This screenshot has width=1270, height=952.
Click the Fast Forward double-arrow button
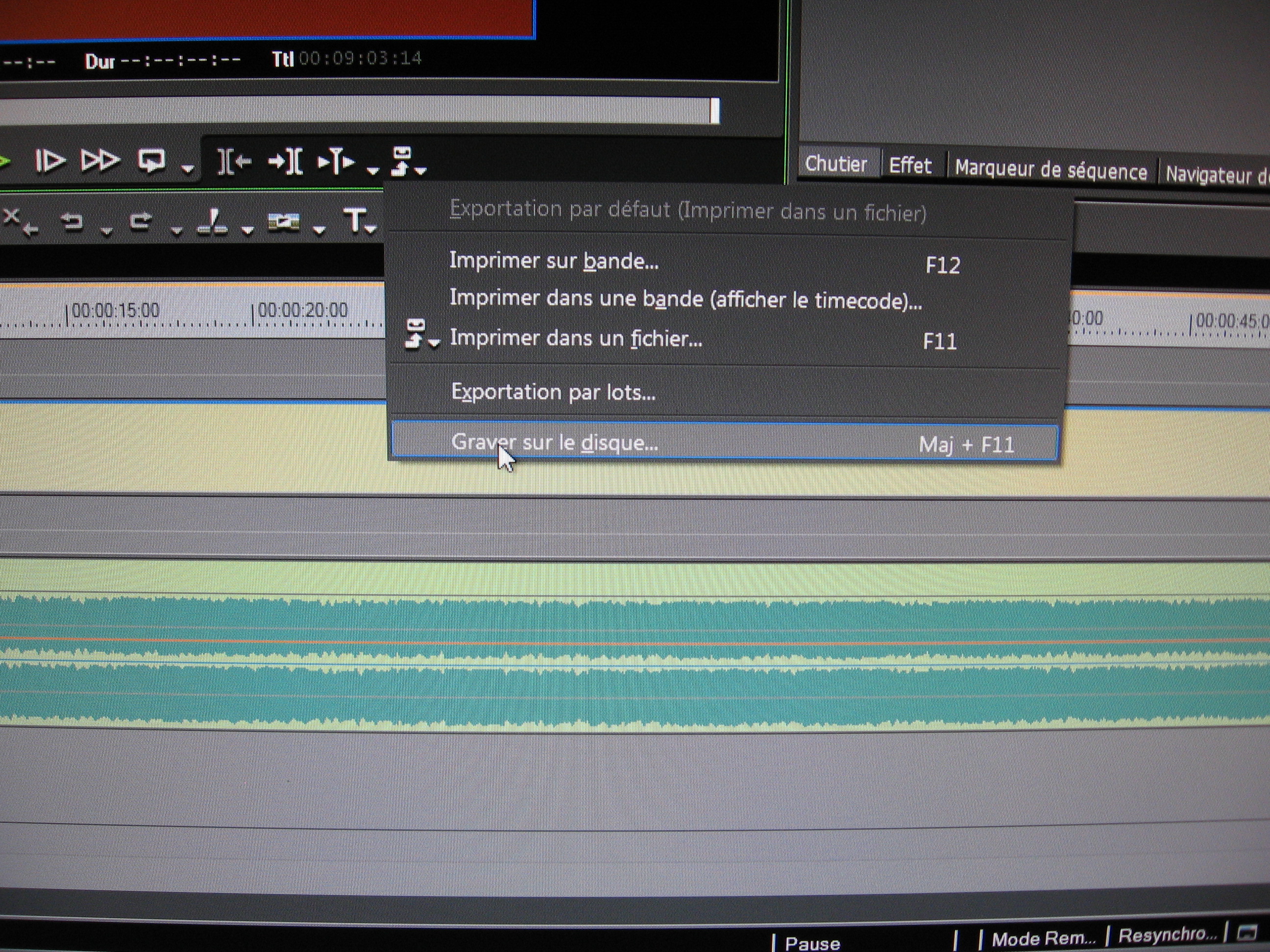[x=100, y=161]
